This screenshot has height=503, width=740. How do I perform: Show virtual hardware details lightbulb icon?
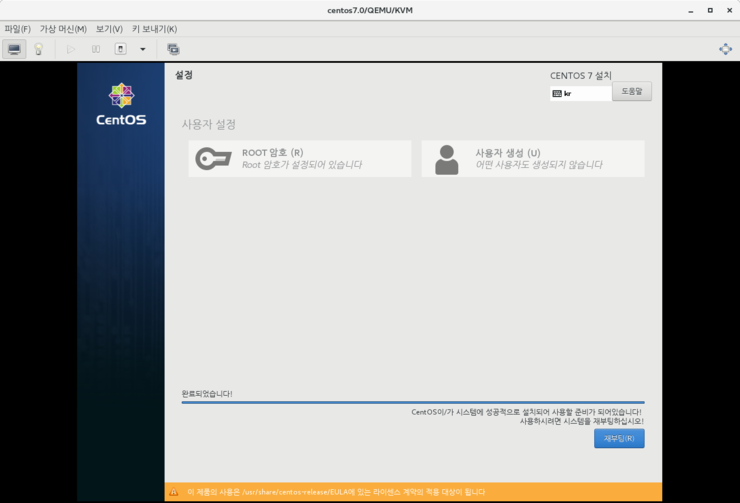click(x=39, y=49)
